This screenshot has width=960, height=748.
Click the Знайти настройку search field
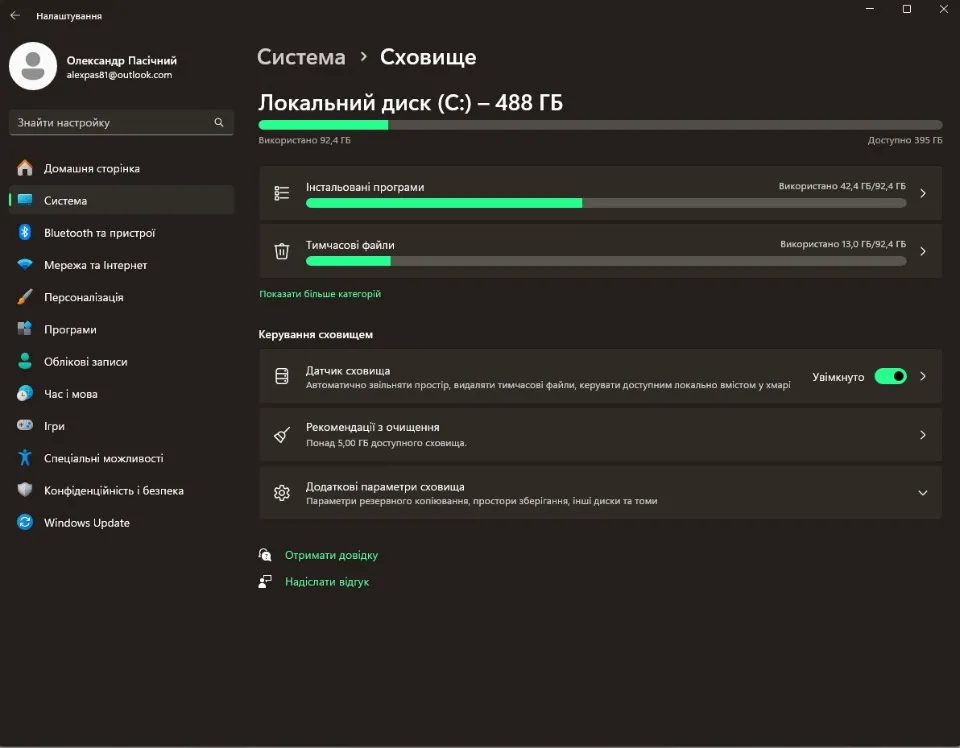[110, 123]
